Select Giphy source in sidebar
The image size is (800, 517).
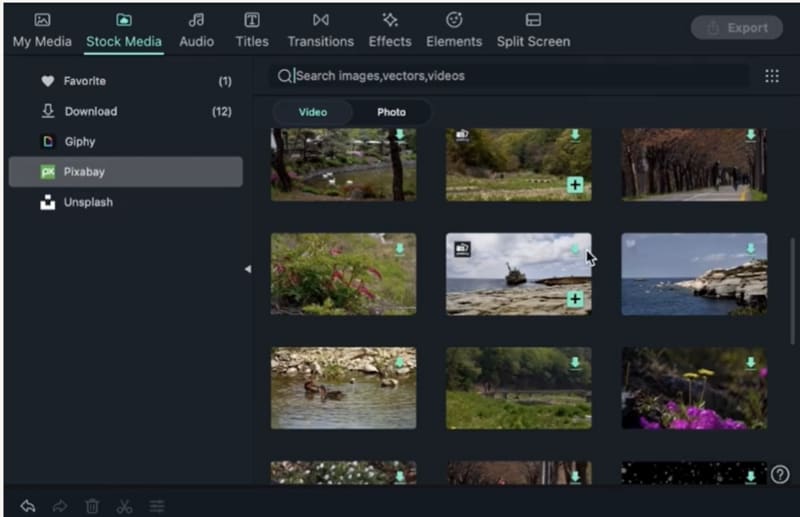pos(126,141)
